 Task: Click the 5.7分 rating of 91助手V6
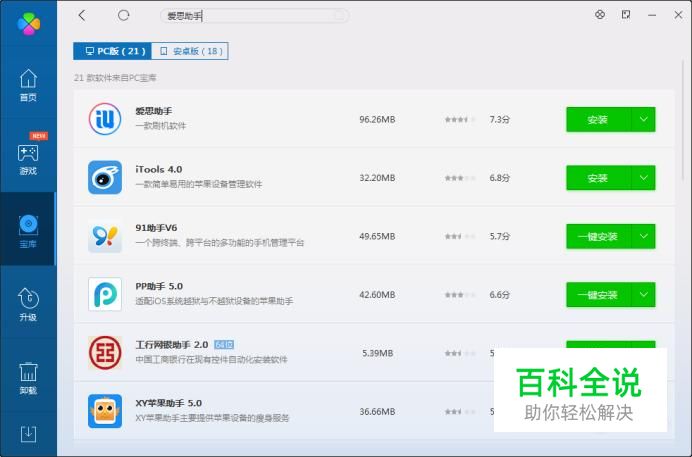[x=500, y=236]
